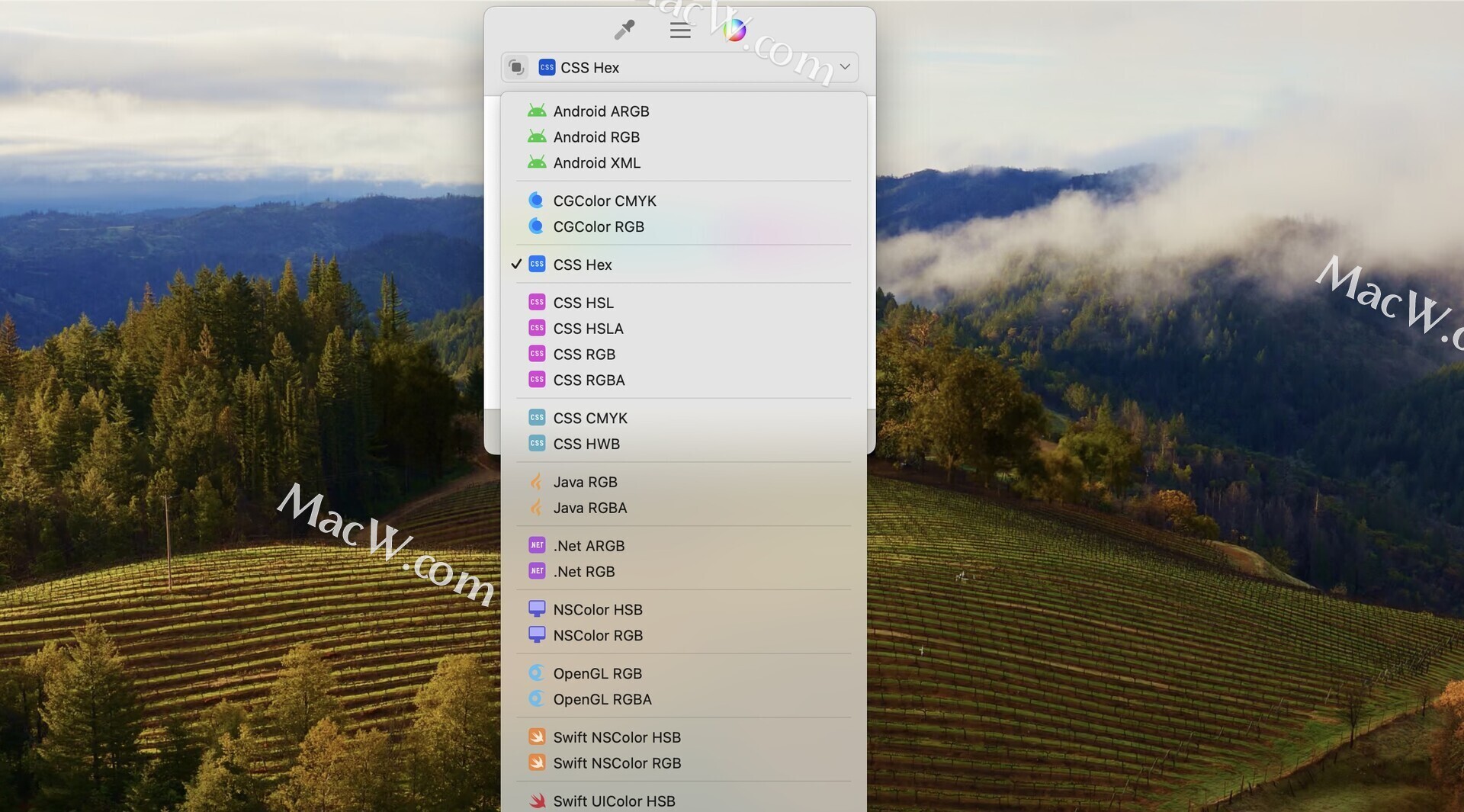Click the copy color button beside CSS Hex
This screenshot has width=1464, height=812.
(516, 67)
